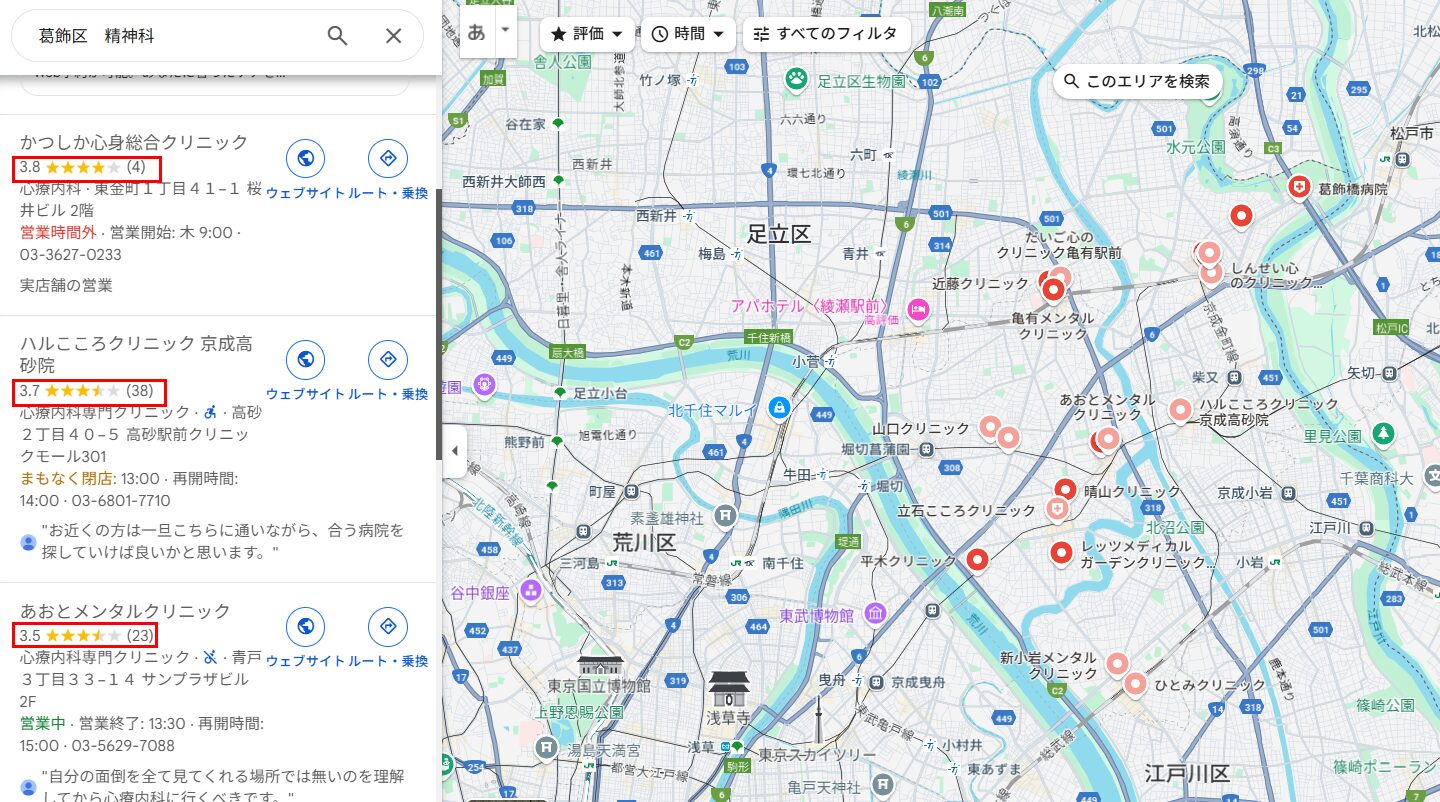Collapse the side panel with arrow tab
The width and height of the screenshot is (1440, 802).
click(x=454, y=451)
